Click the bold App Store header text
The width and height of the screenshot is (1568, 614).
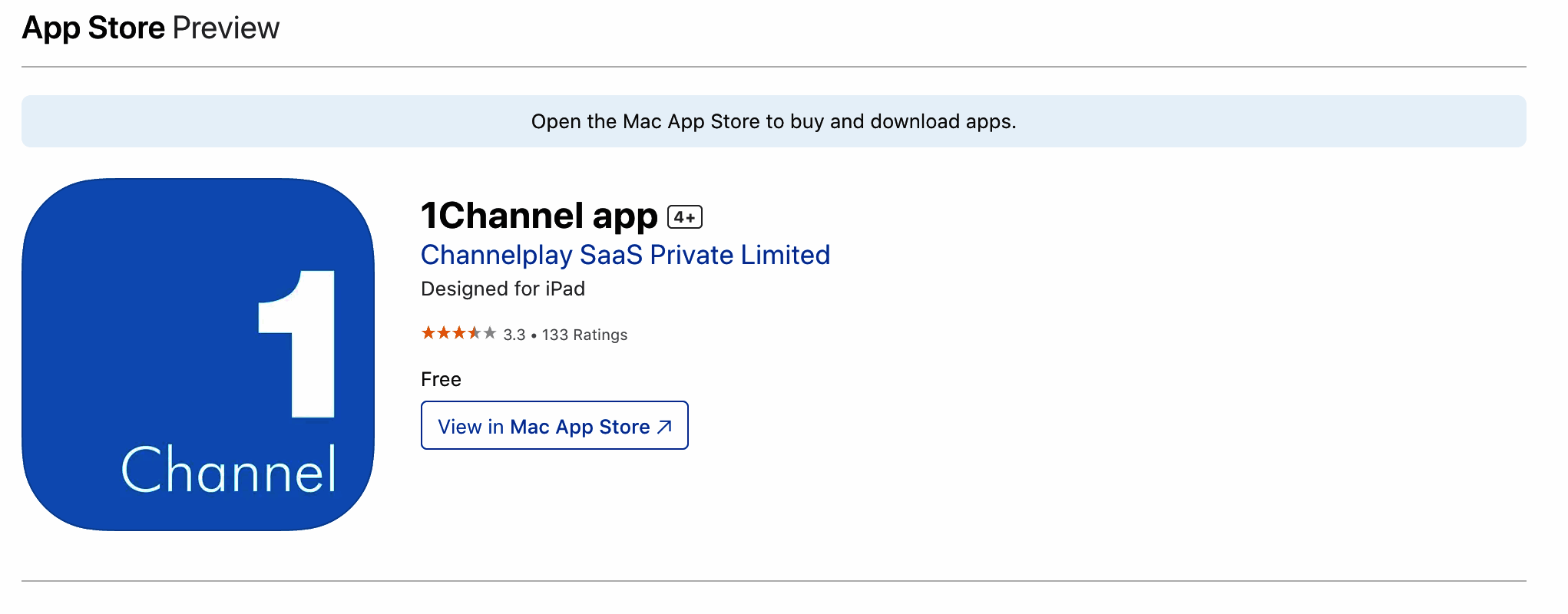[94, 28]
